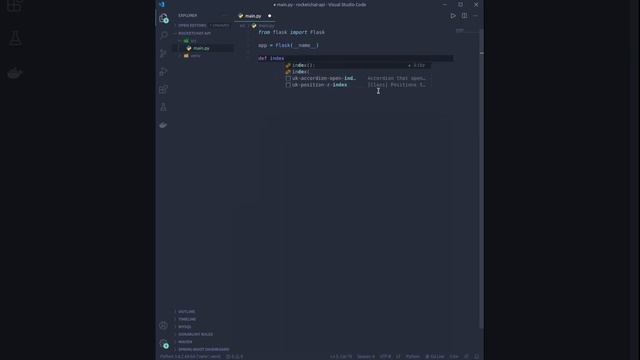Image resolution: width=640 pixels, height=360 pixels.
Task: Open the Source Control view
Action: coord(163,53)
